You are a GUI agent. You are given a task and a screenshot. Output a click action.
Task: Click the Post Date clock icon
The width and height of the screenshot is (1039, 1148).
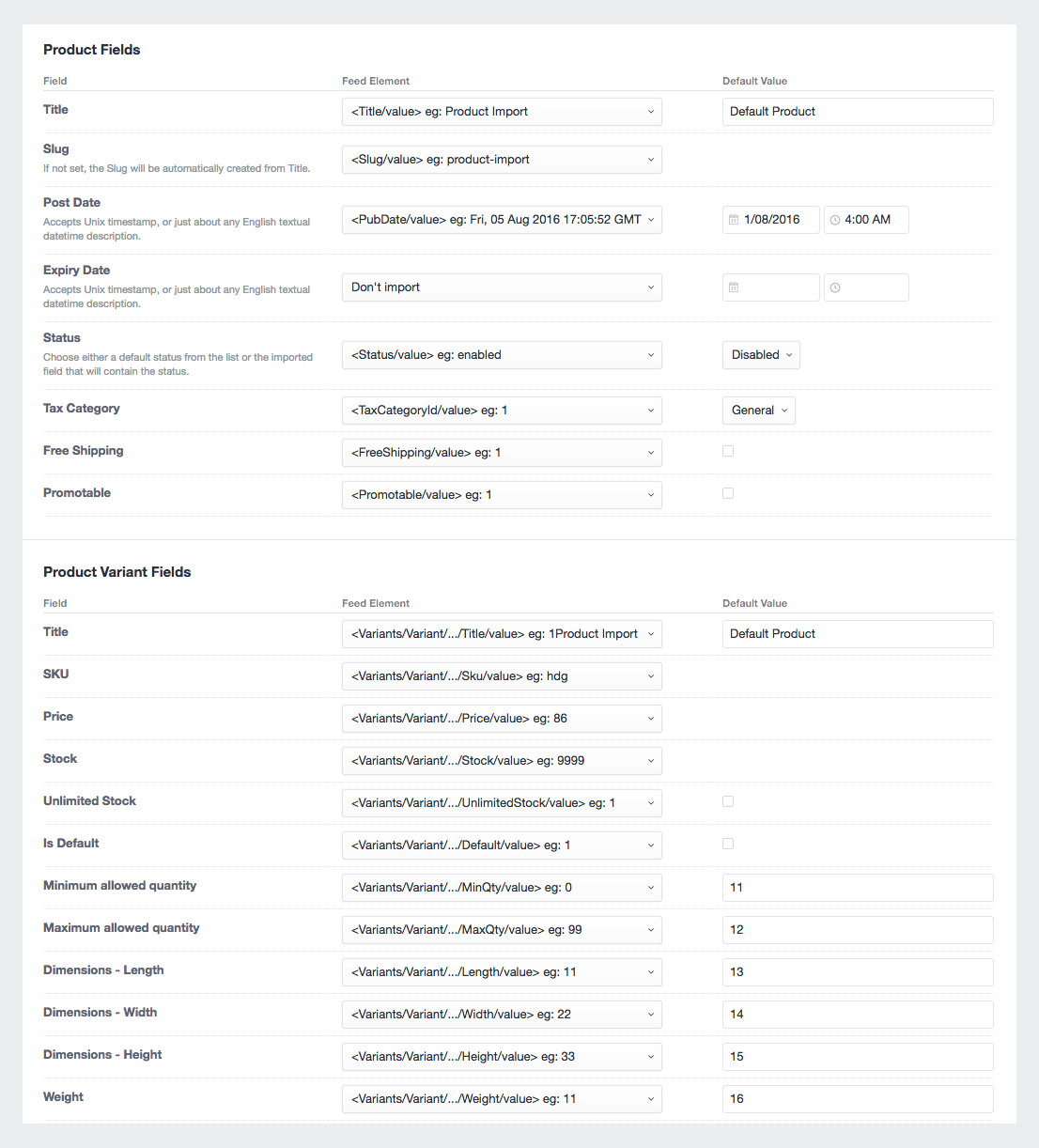tap(835, 220)
